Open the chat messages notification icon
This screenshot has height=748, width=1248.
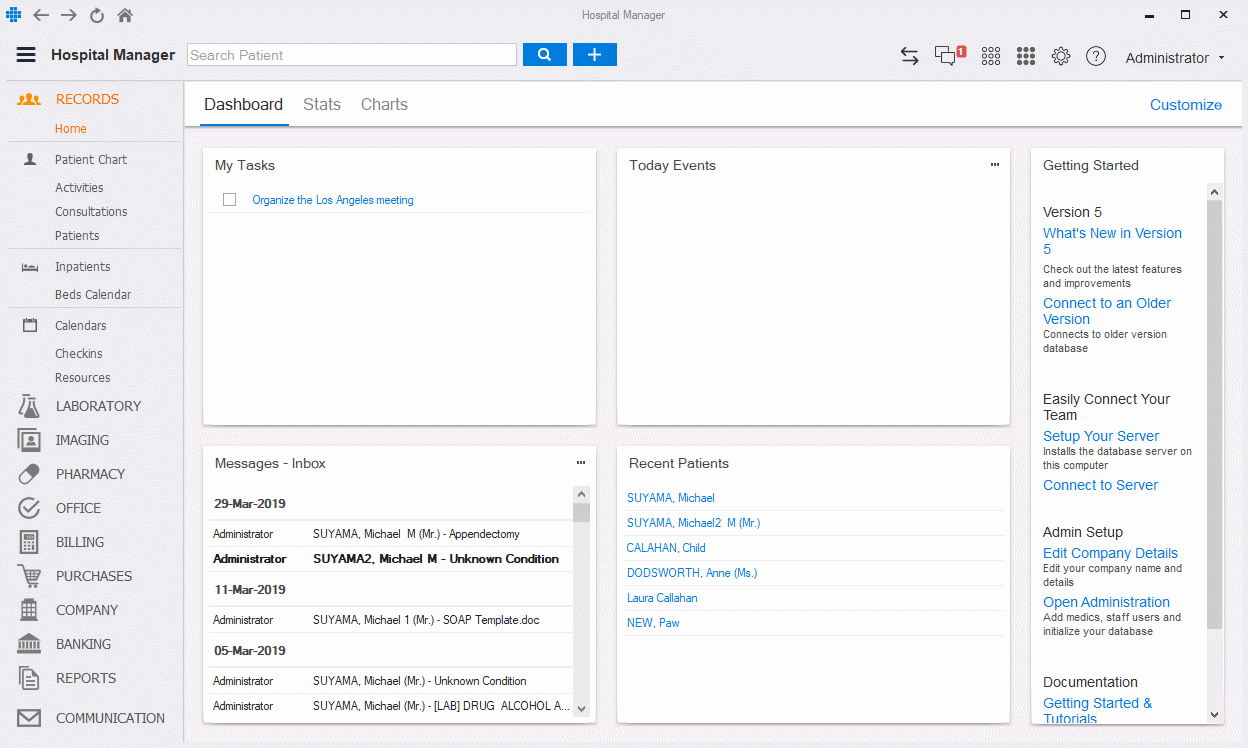946,56
